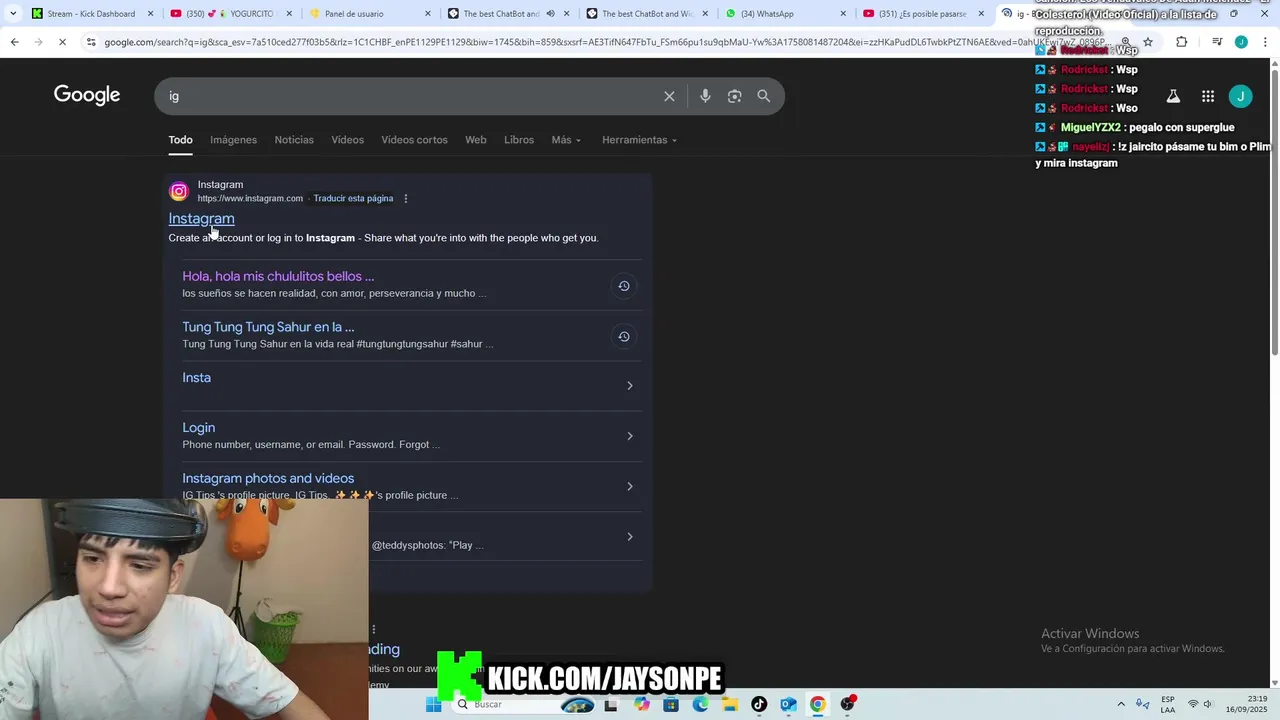View history icon for Hola hola result
This screenshot has width=1280, height=720.
point(623,286)
